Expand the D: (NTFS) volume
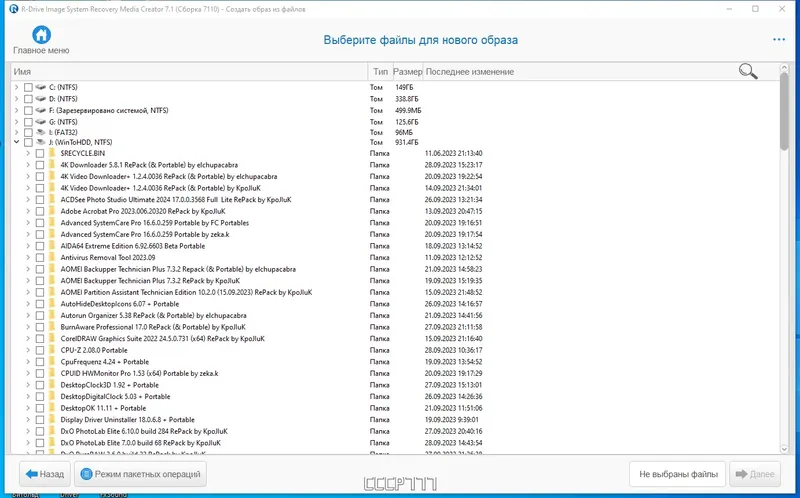The image size is (800, 498). 17,99
